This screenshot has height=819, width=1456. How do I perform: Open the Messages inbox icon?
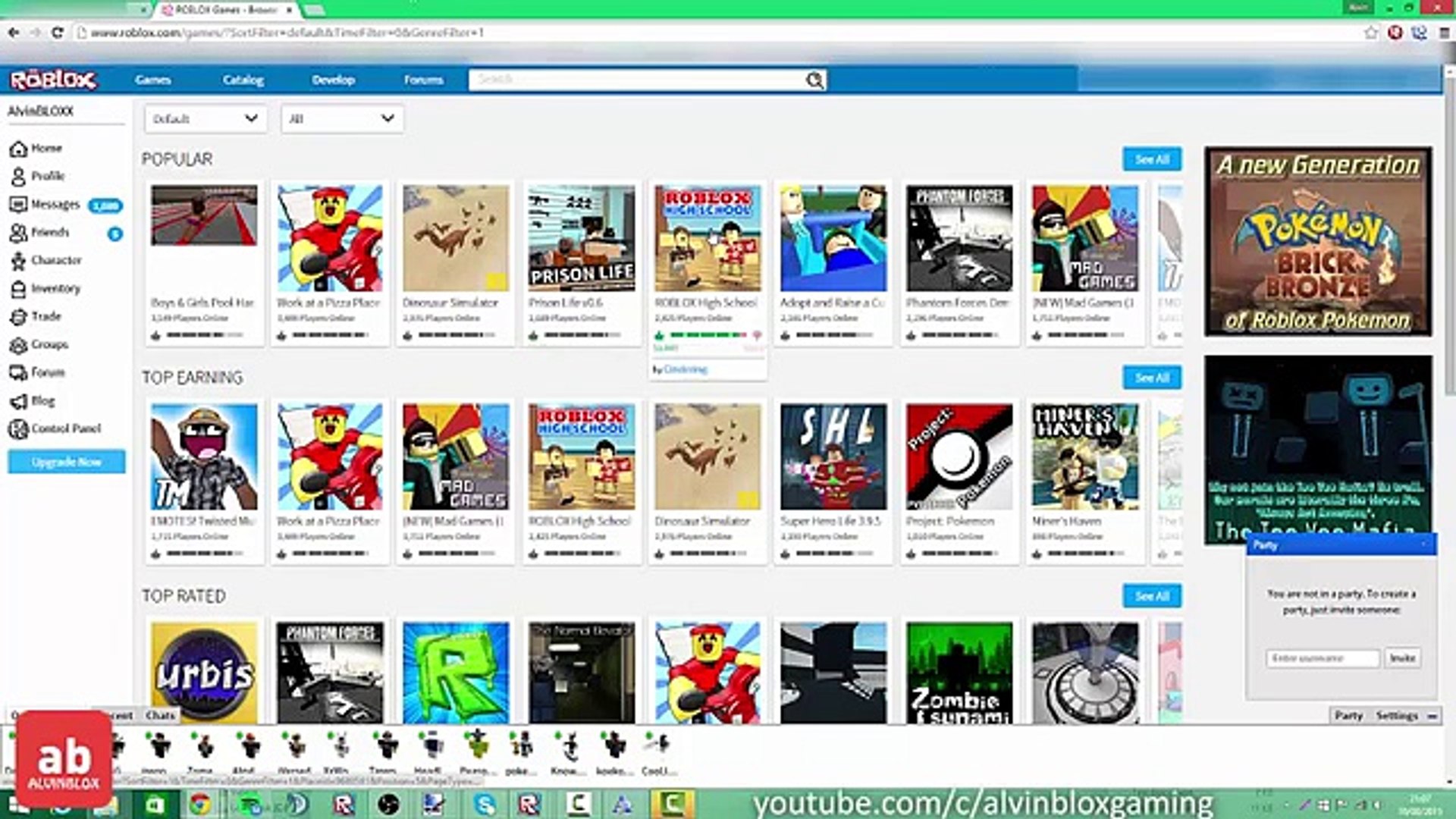click(x=18, y=205)
